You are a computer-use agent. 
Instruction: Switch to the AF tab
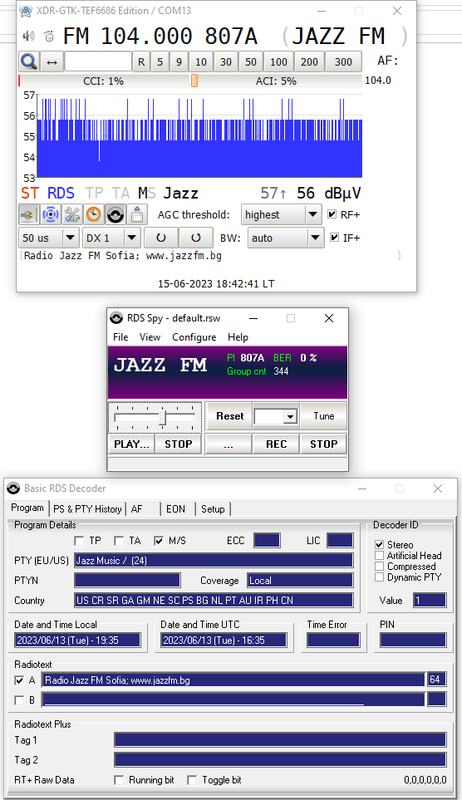coord(143,509)
